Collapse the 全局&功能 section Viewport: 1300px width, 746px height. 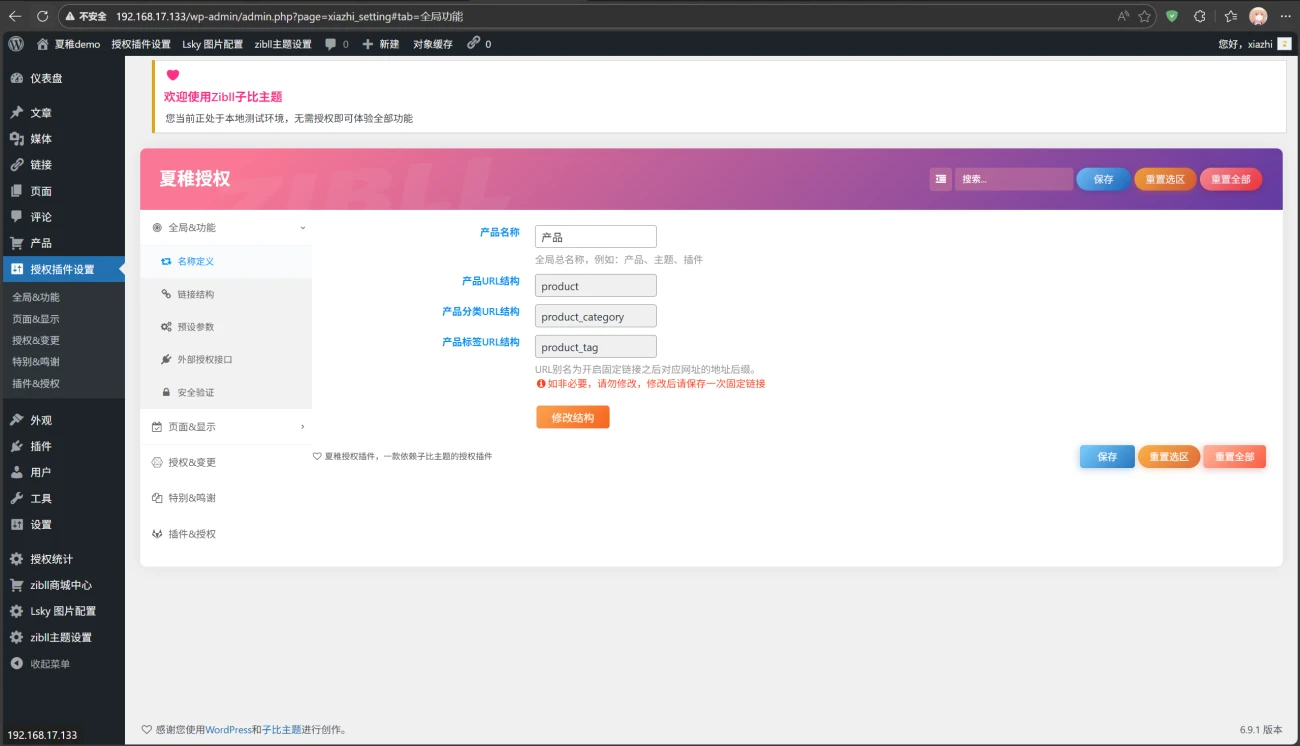pyautogui.click(x=225, y=225)
